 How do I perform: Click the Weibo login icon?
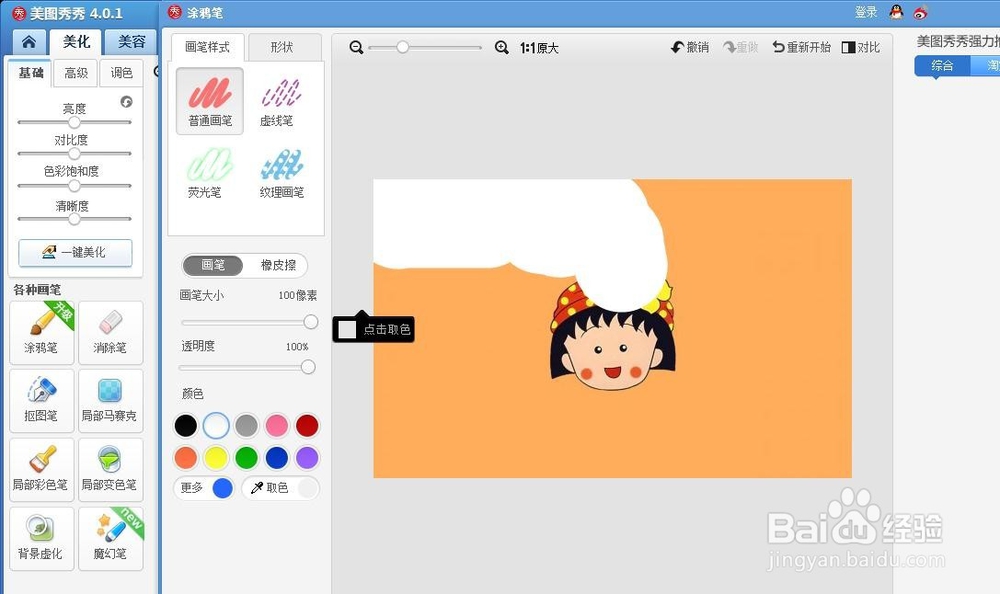[920, 12]
